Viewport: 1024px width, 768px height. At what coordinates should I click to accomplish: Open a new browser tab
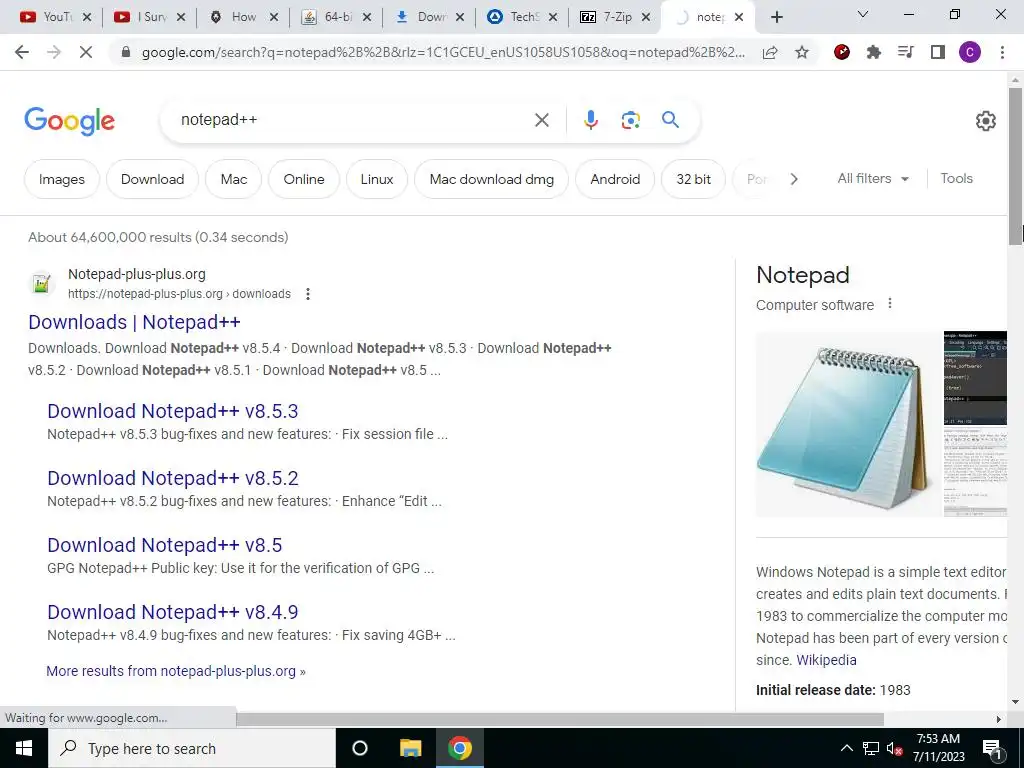[x=776, y=17]
